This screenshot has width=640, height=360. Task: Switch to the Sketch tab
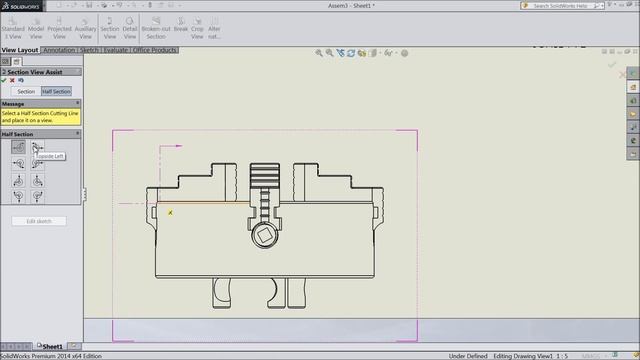pos(89,50)
